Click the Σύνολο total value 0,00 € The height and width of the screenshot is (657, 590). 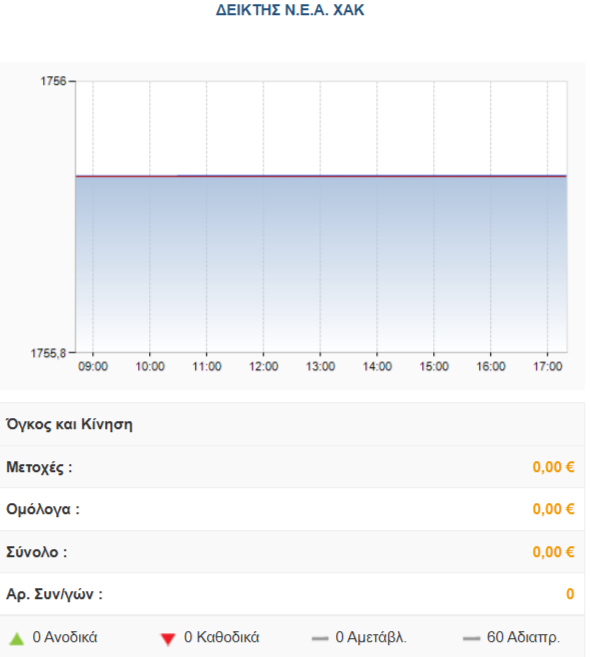click(553, 552)
